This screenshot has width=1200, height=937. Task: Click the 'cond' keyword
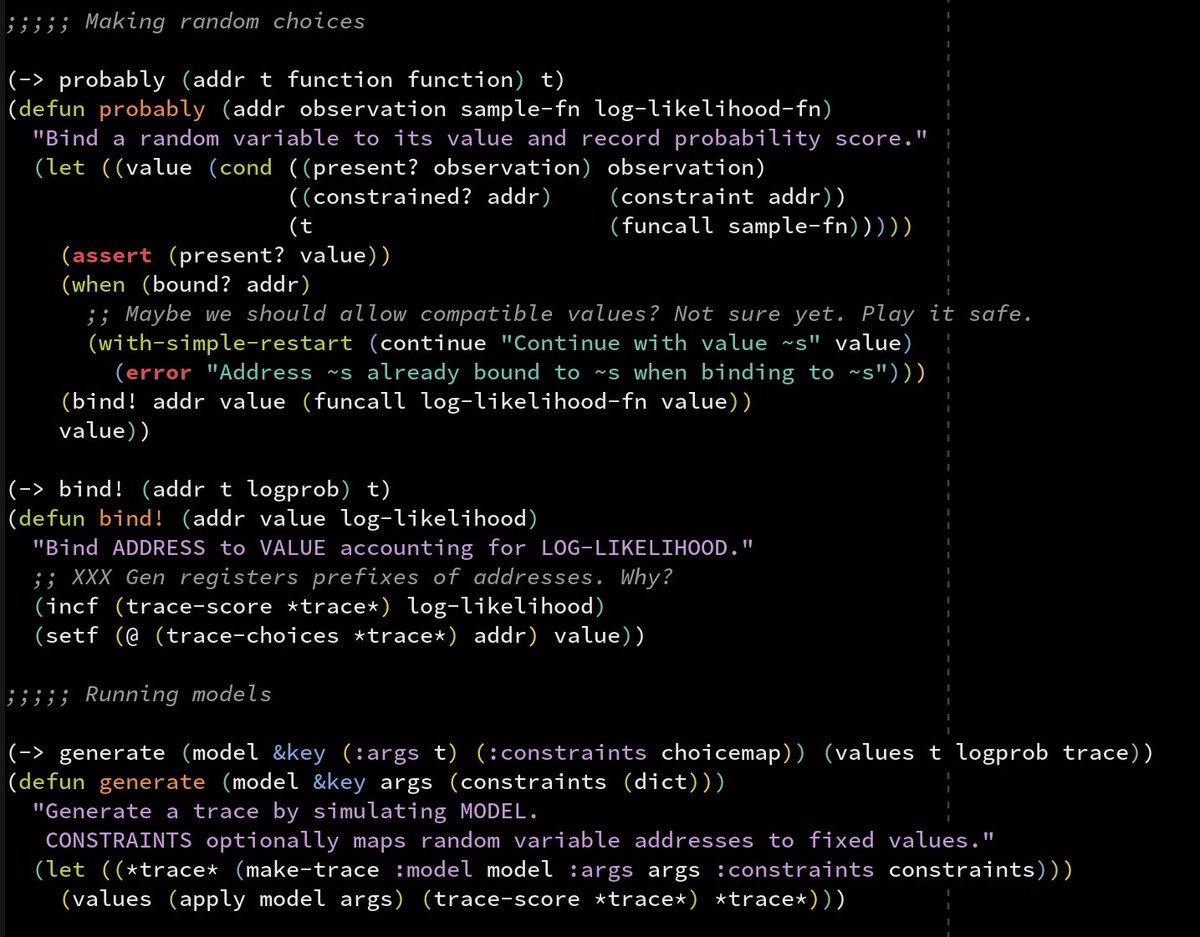tap(246, 167)
